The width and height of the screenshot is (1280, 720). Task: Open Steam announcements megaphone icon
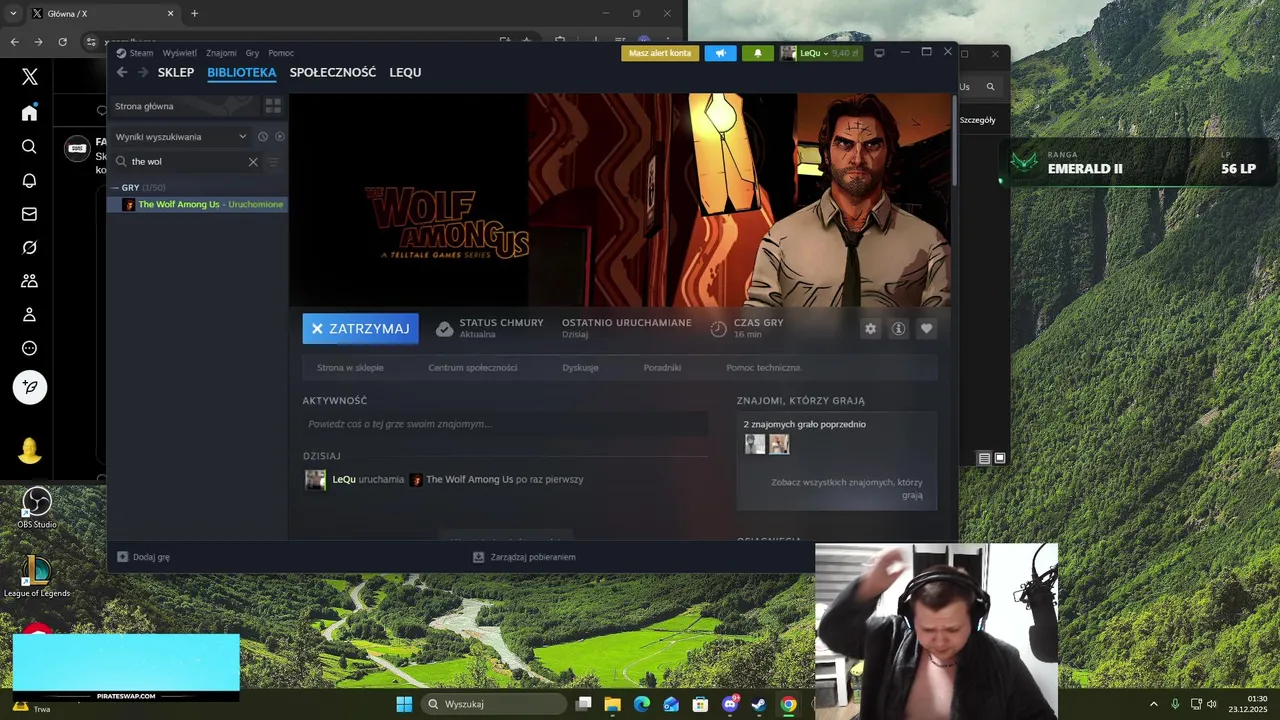click(720, 53)
